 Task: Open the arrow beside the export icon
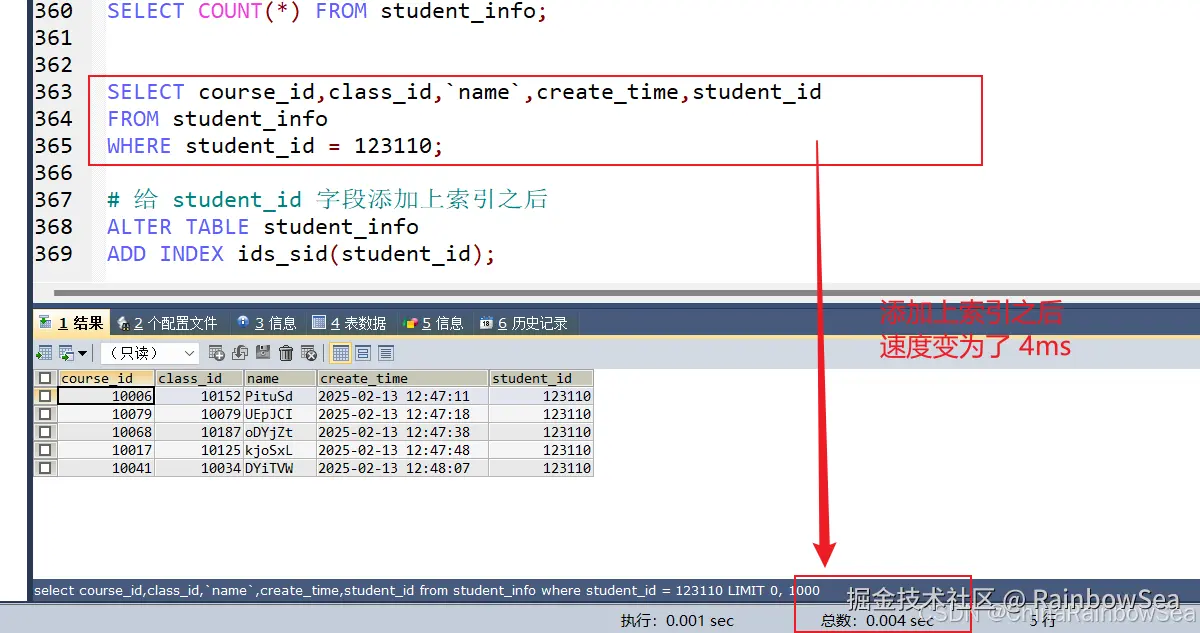[x=83, y=353]
